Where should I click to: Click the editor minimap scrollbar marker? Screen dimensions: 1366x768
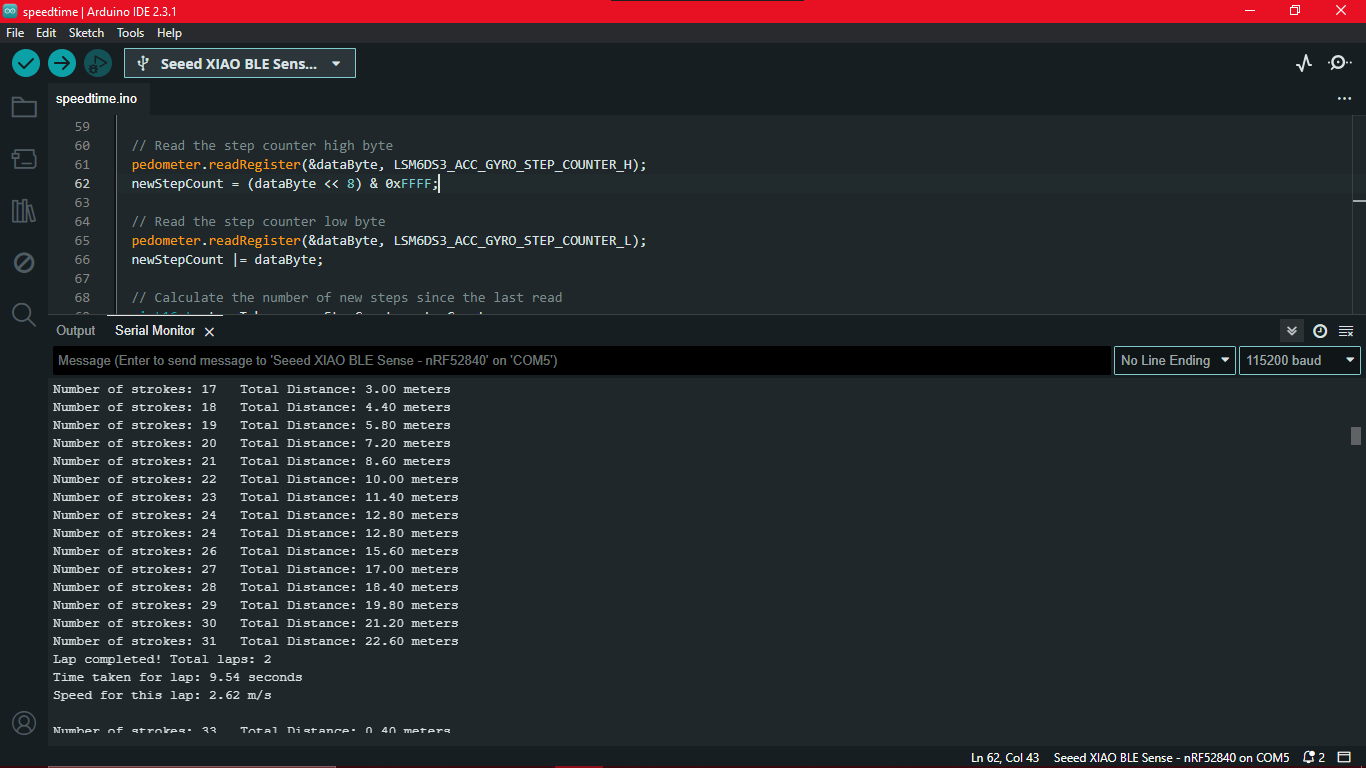[x=1360, y=202]
